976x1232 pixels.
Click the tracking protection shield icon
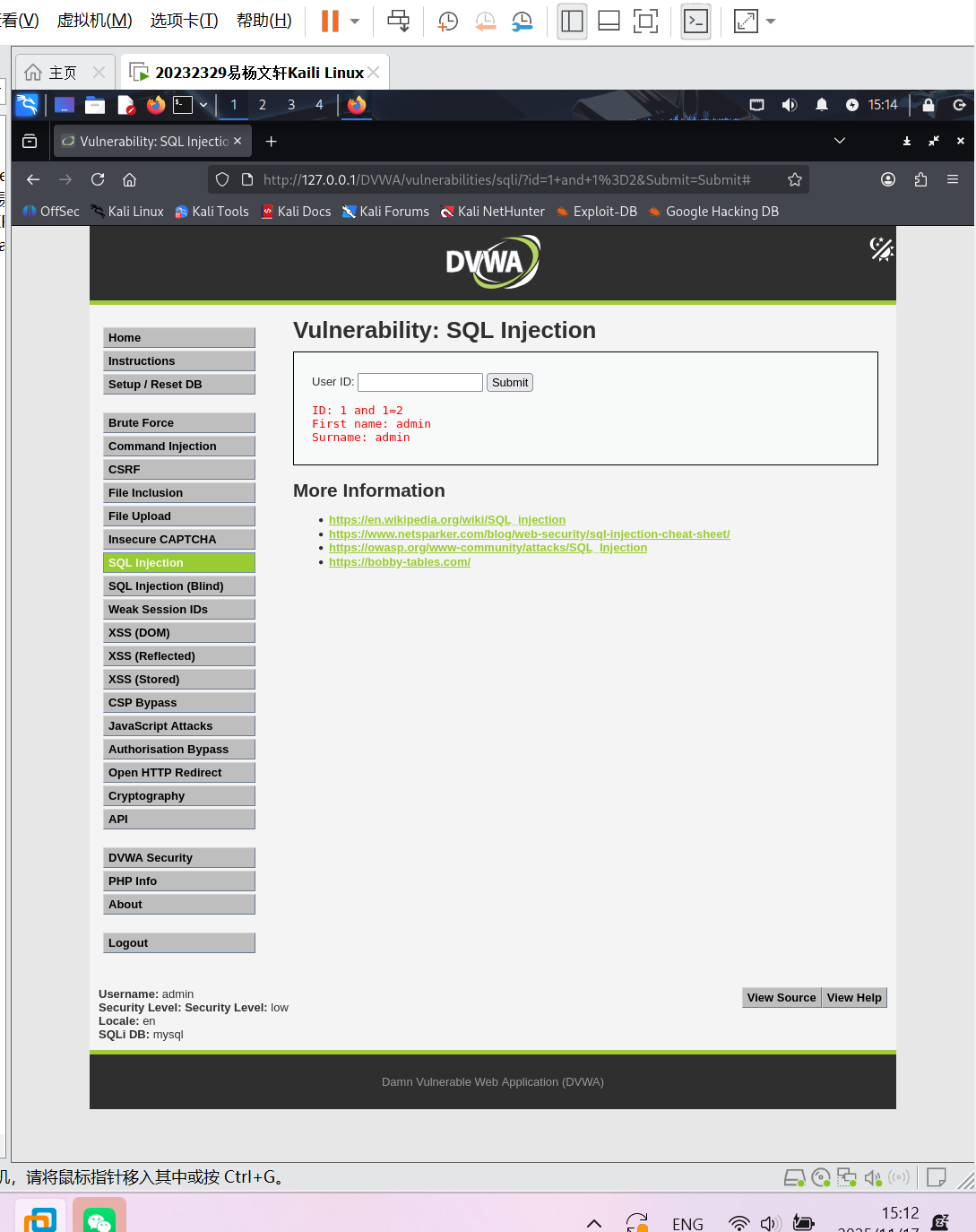221,179
